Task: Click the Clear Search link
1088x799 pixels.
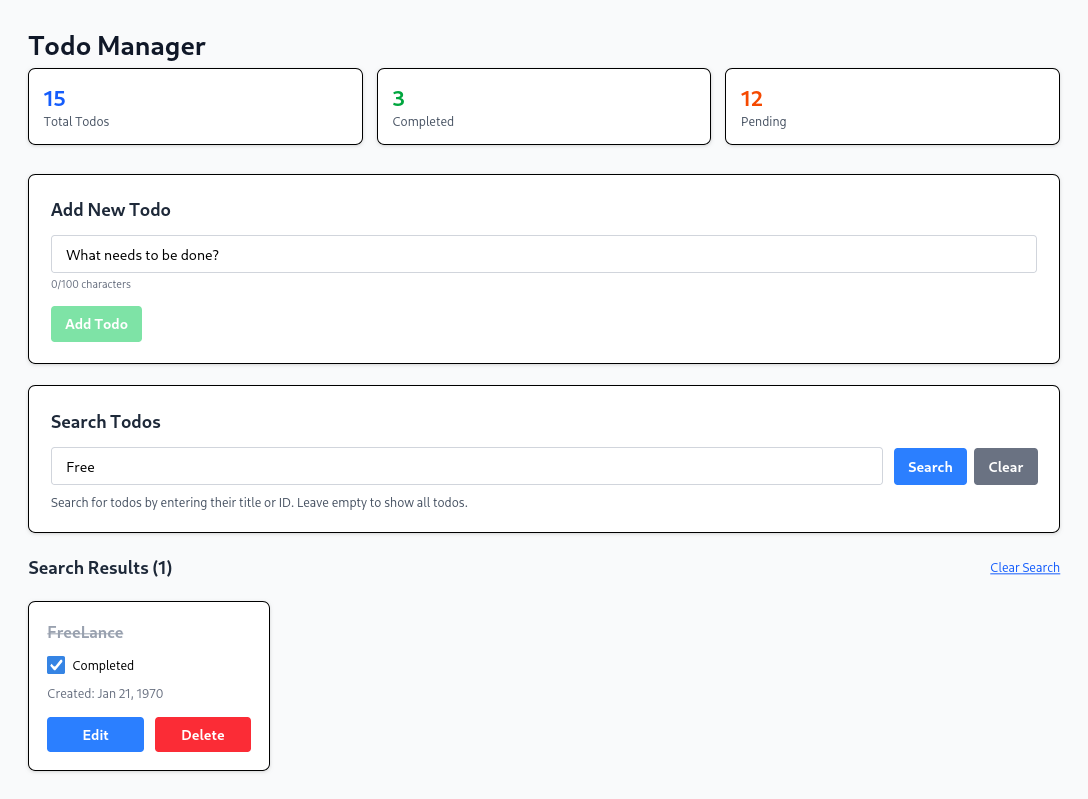Action: (x=1024, y=567)
